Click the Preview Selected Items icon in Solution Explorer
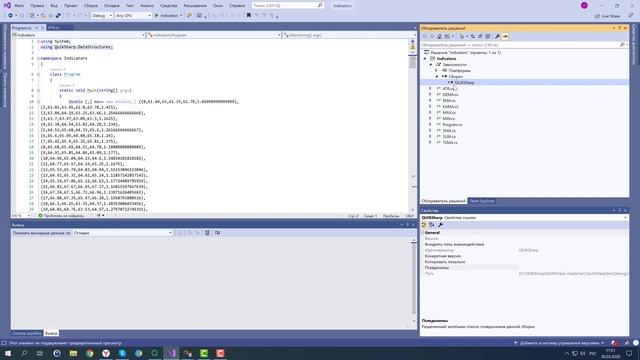 [x=505, y=36]
